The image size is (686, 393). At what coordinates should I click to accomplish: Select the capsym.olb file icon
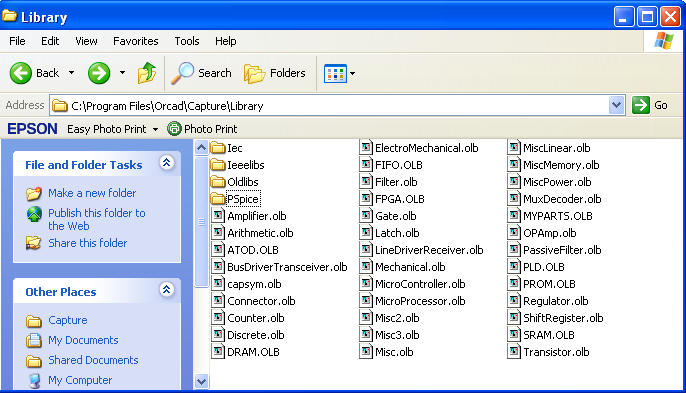pos(217,284)
